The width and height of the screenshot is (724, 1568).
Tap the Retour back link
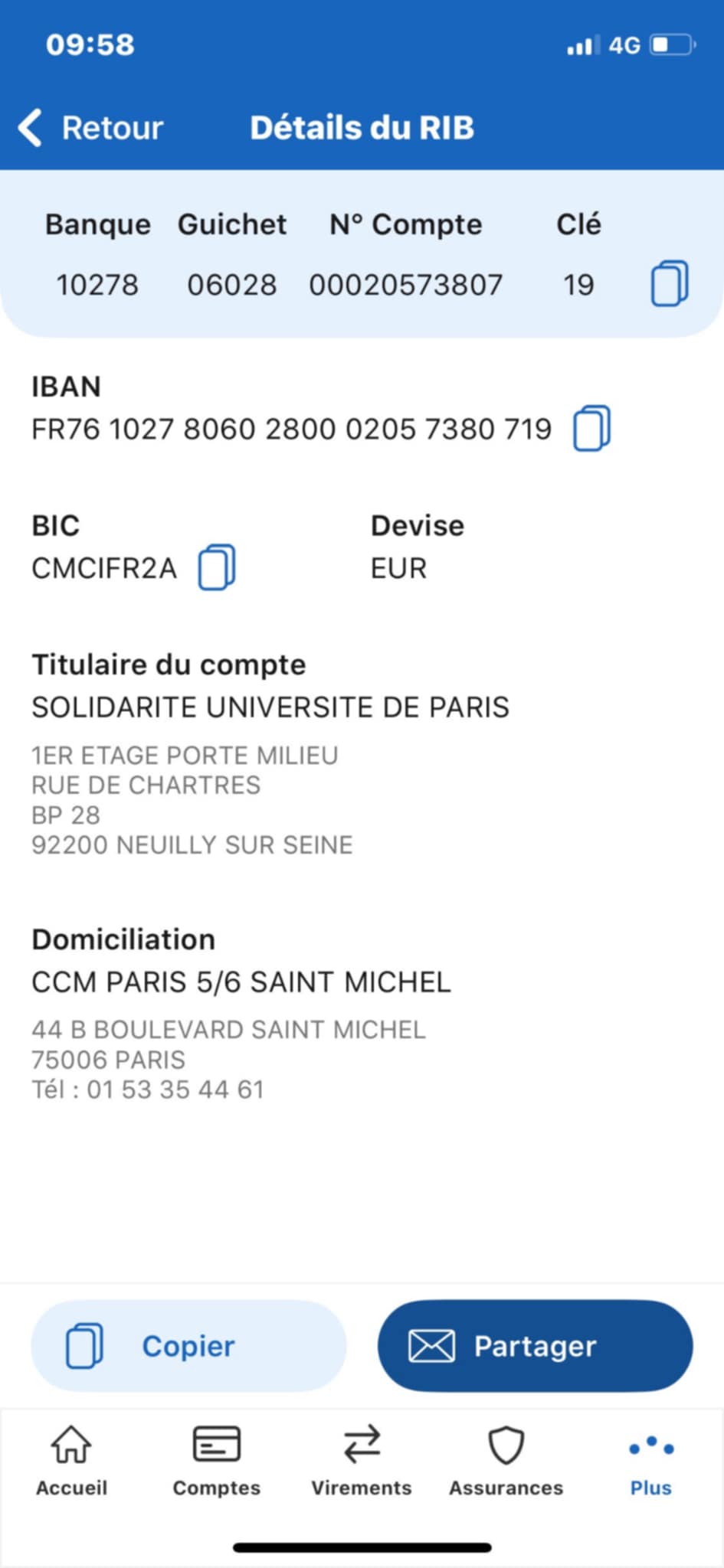pos(112,128)
